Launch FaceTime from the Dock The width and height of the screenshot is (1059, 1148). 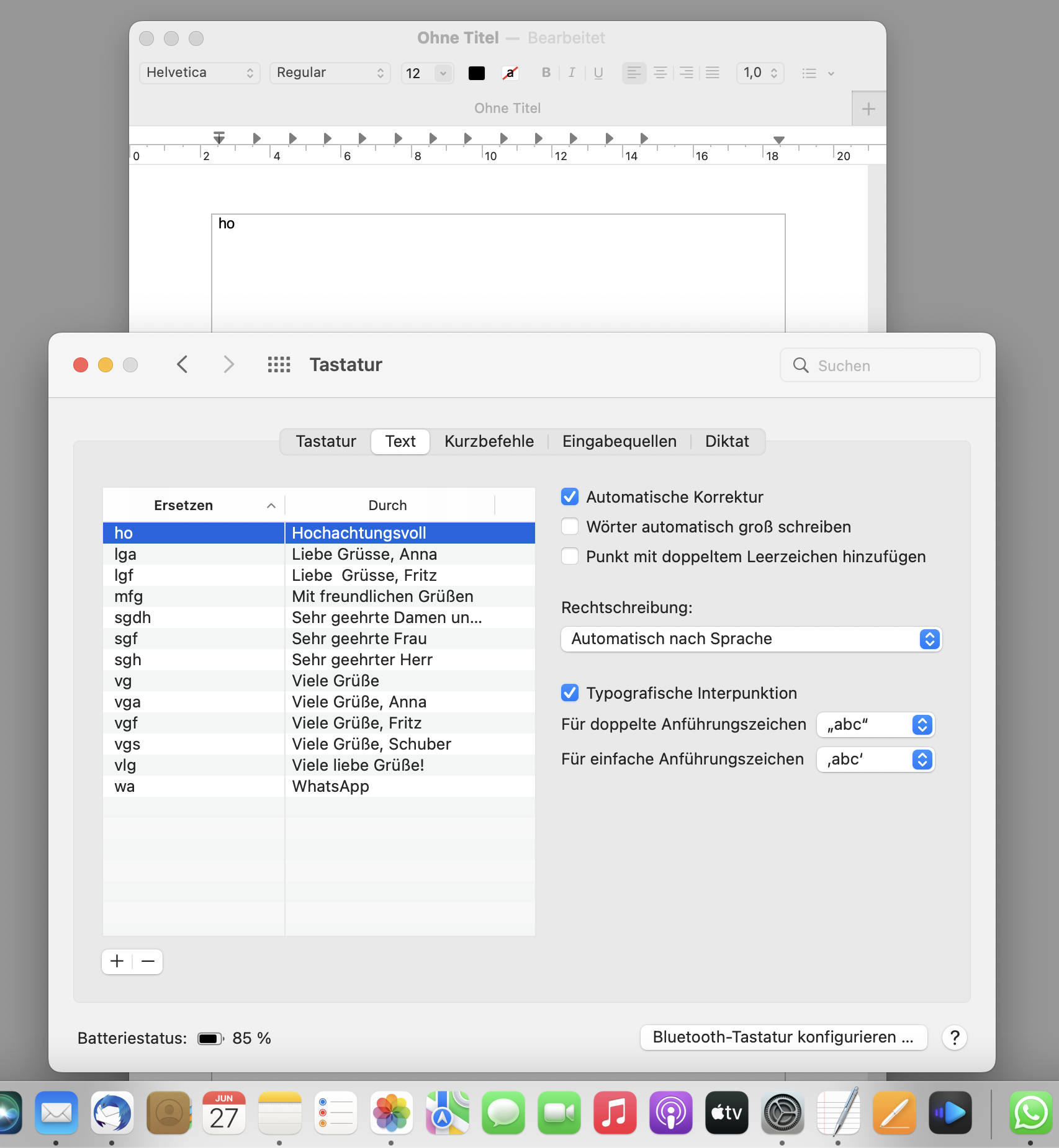[559, 1113]
